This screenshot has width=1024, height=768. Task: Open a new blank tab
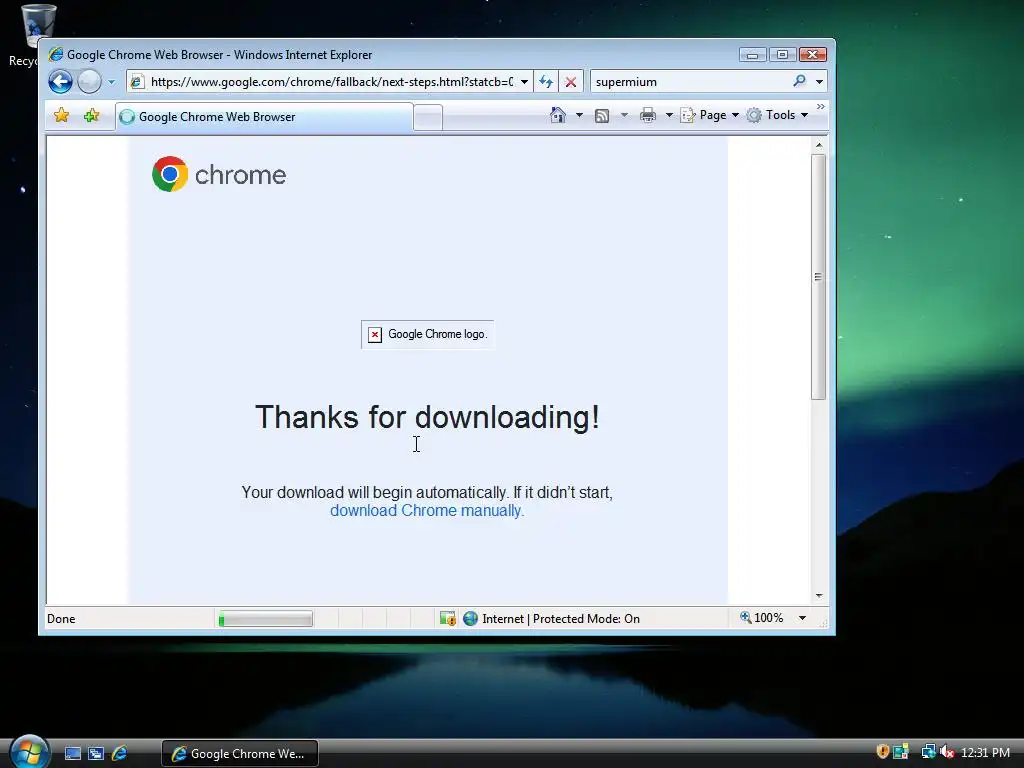(x=428, y=118)
